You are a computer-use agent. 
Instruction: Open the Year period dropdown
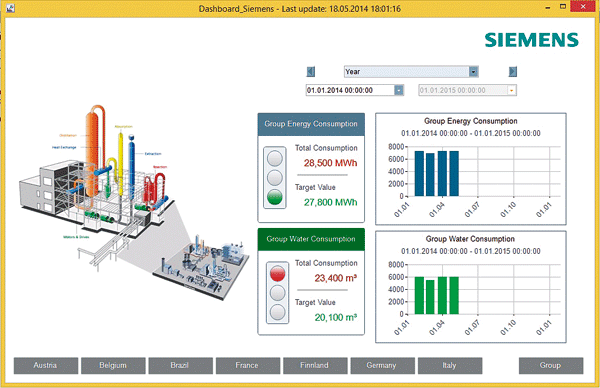(473, 72)
